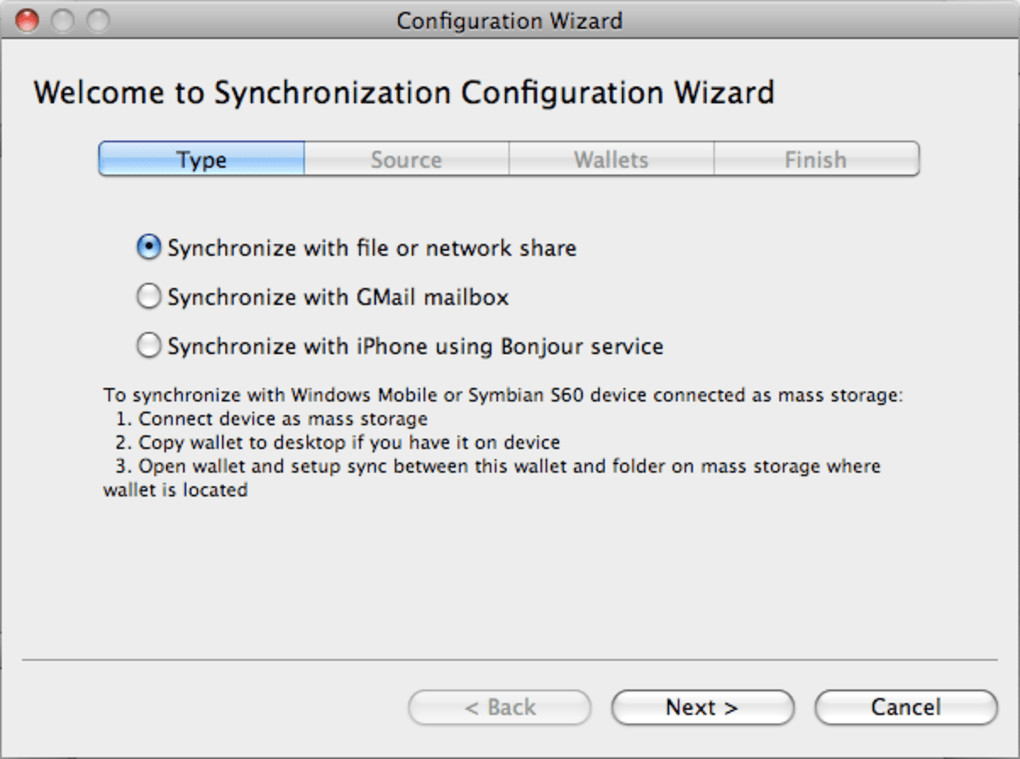
Task: Click the Next > button
Action: coord(702,707)
